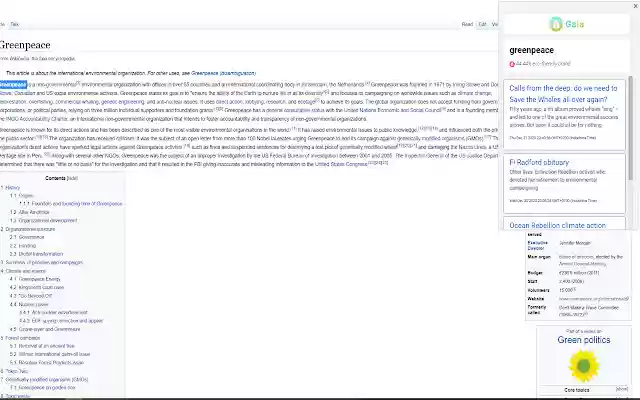Go to section 2.2 Funding
Viewport: 640px width, 400px height.
click(x=23, y=246)
